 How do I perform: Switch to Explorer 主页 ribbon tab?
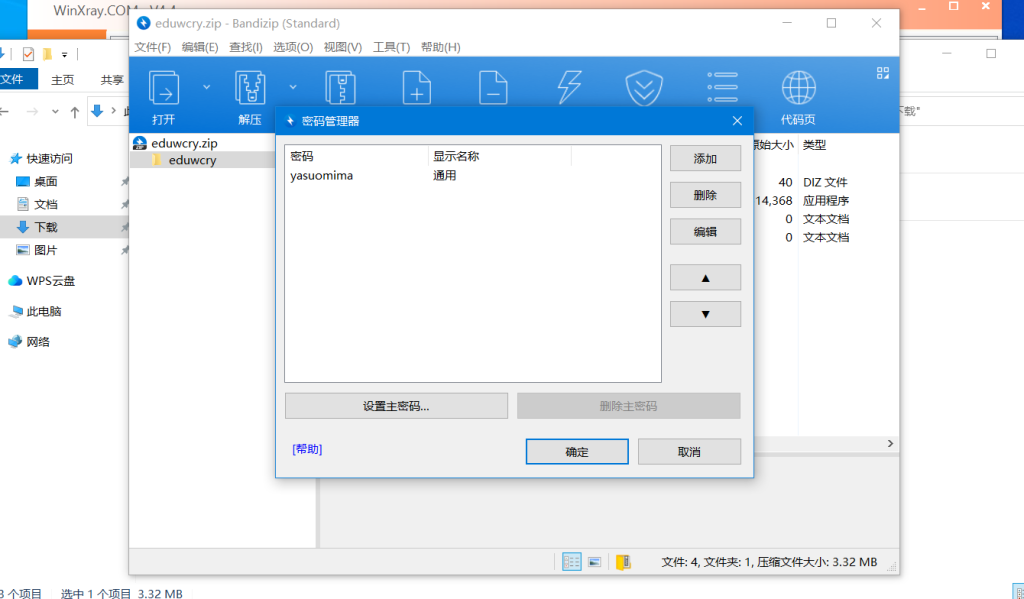pos(63,80)
